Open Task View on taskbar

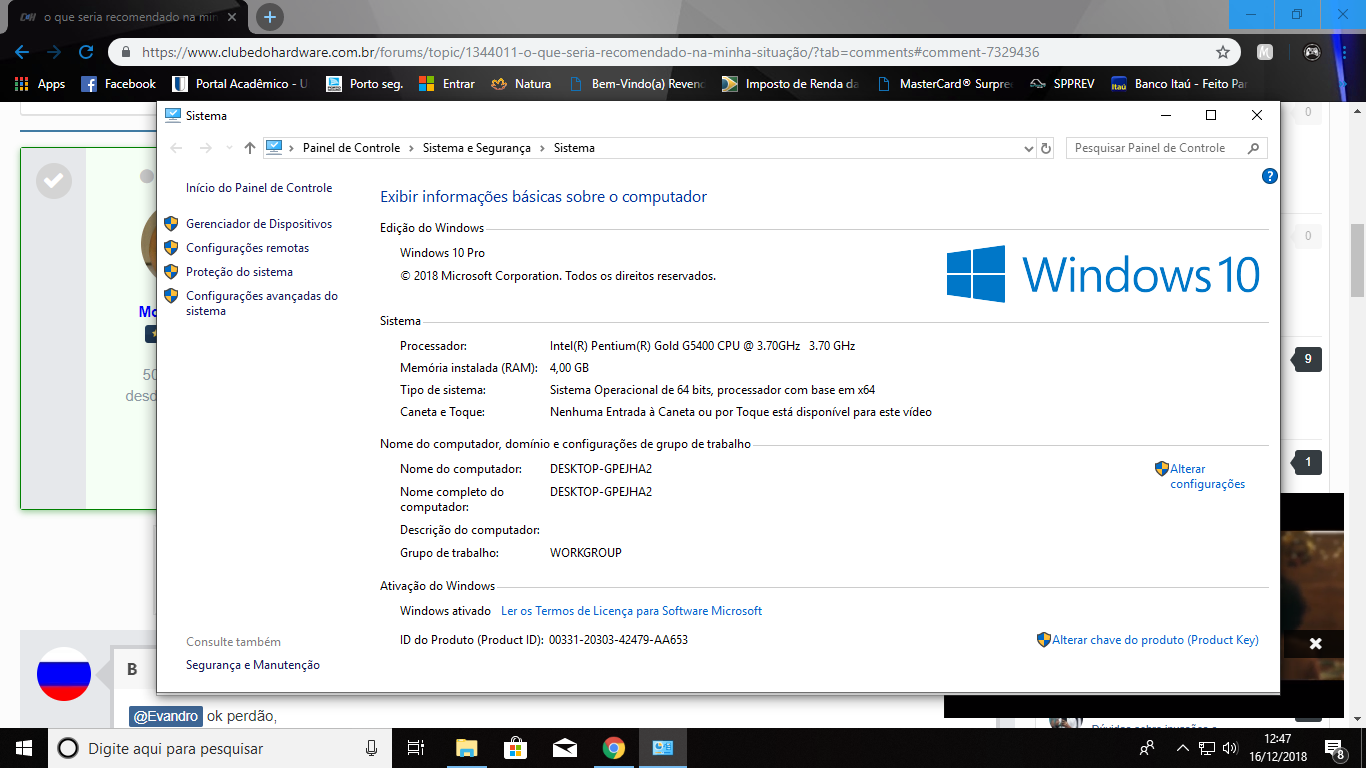[x=416, y=748]
